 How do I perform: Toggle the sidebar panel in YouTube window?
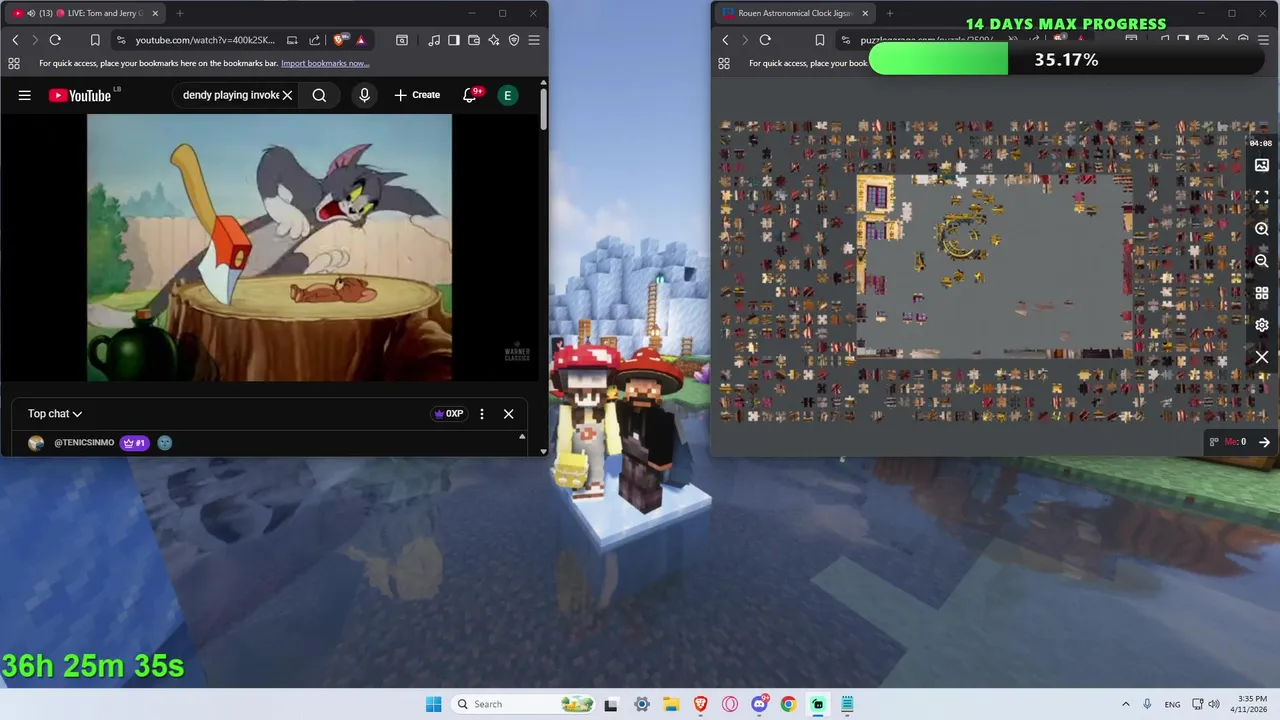(x=454, y=40)
